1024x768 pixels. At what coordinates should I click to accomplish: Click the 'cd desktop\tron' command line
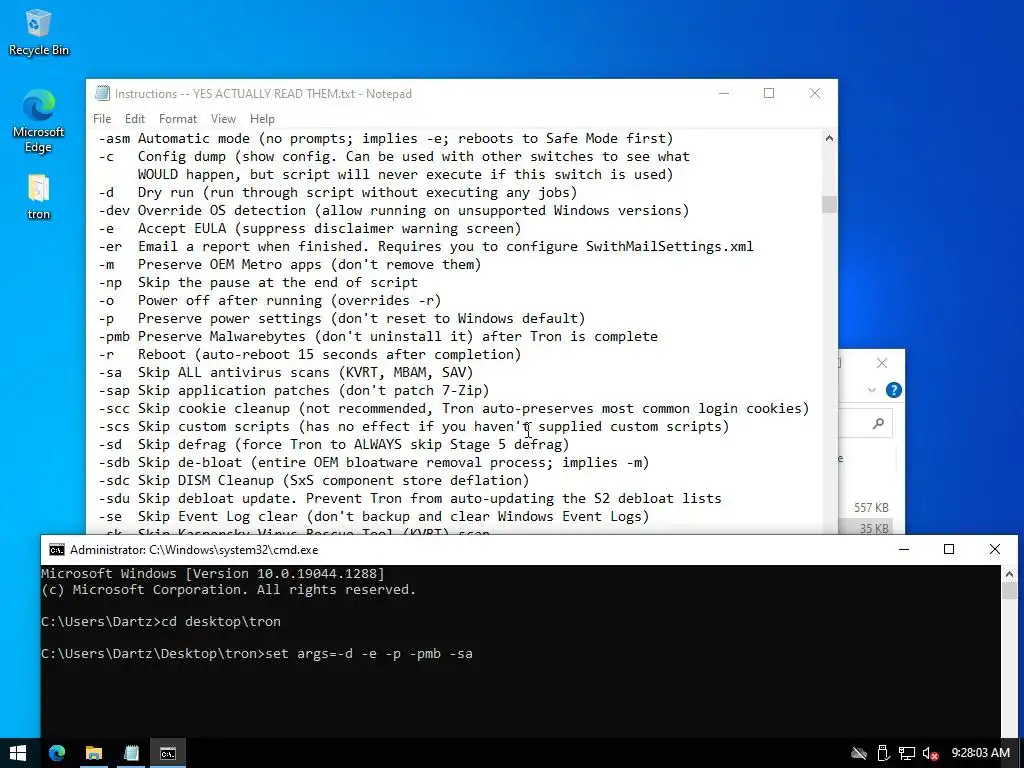(161, 622)
